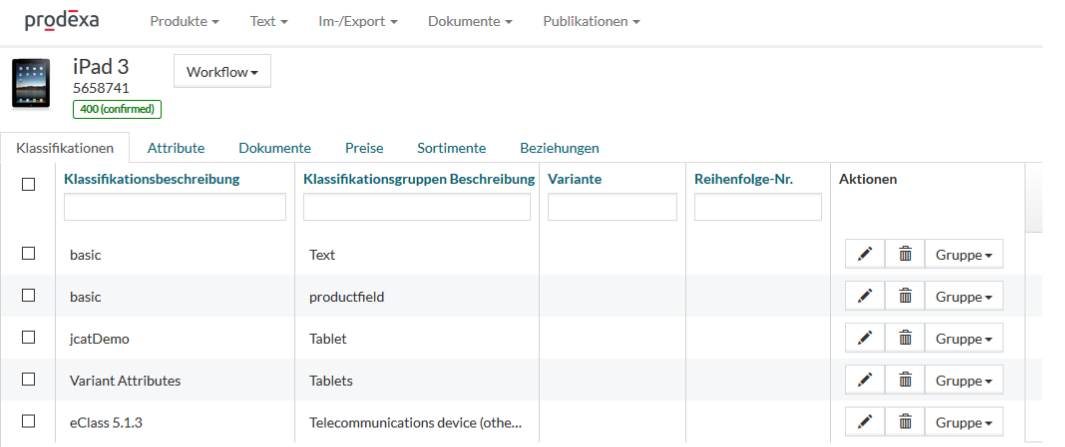The height and width of the screenshot is (447, 1065).
Task: Open the Publikationen menu
Action: (x=591, y=21)
